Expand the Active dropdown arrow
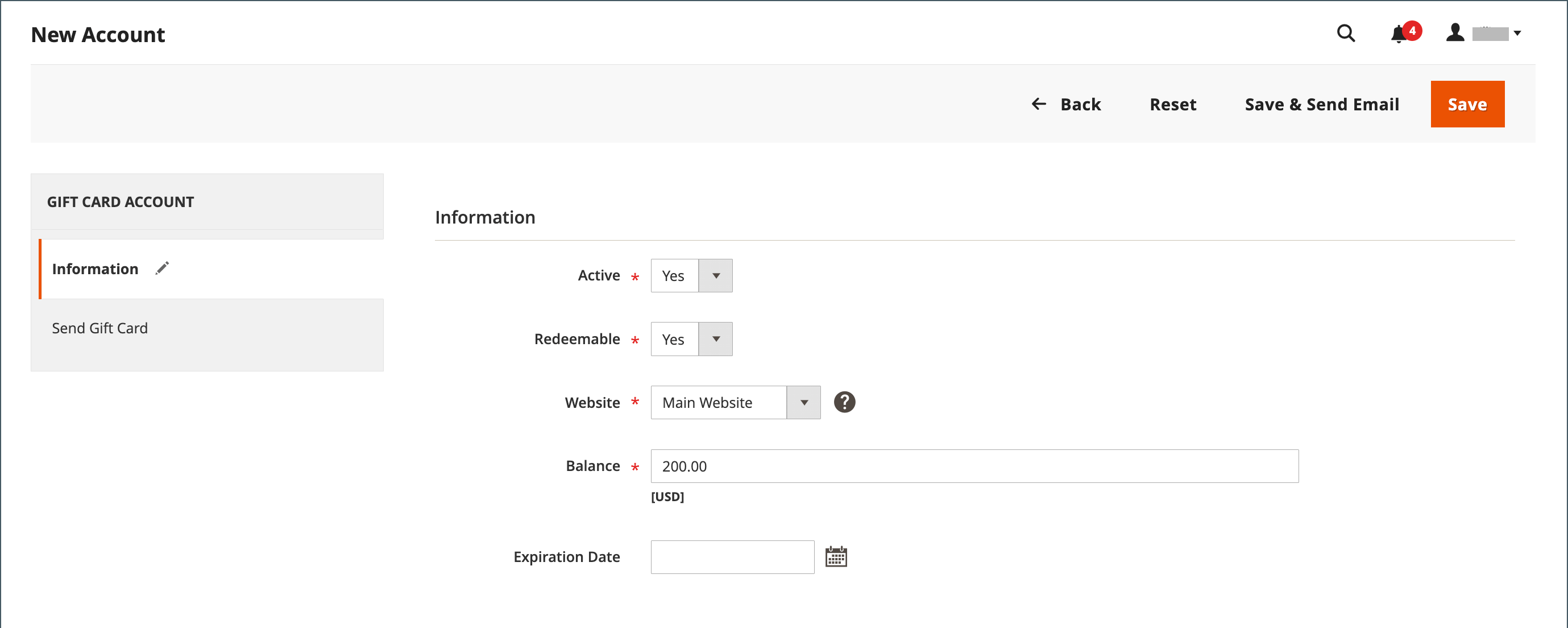This screenshot has width=1568, height=628. pos(715,276)
